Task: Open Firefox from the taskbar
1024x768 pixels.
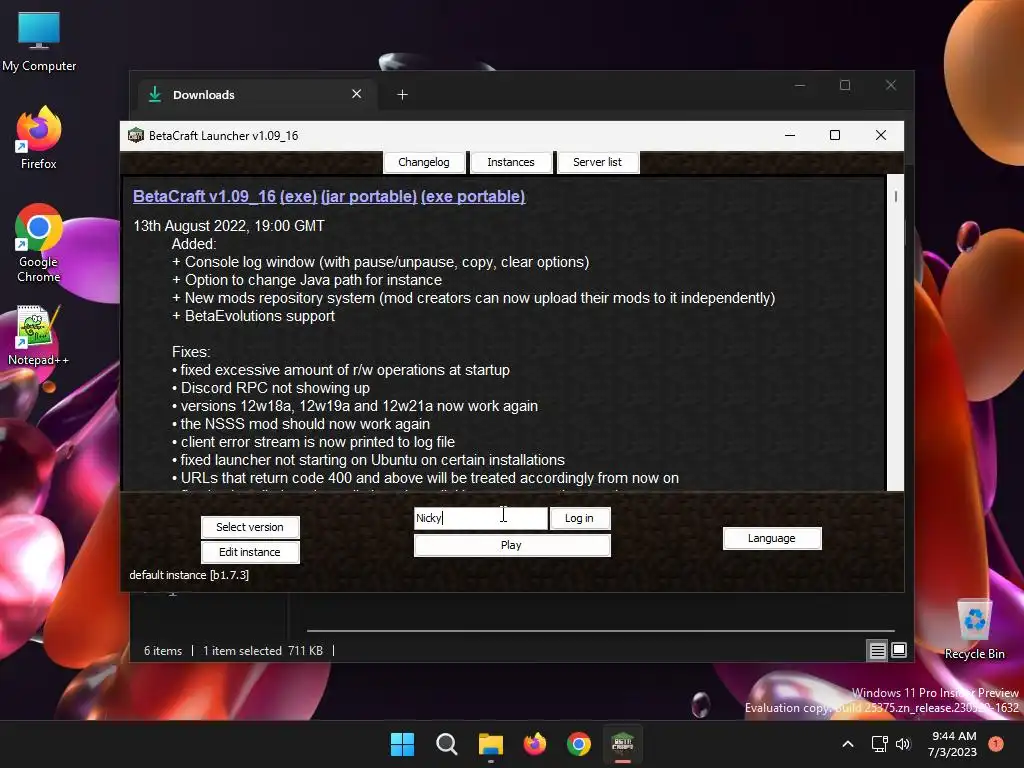Action: tap(535, 744)
